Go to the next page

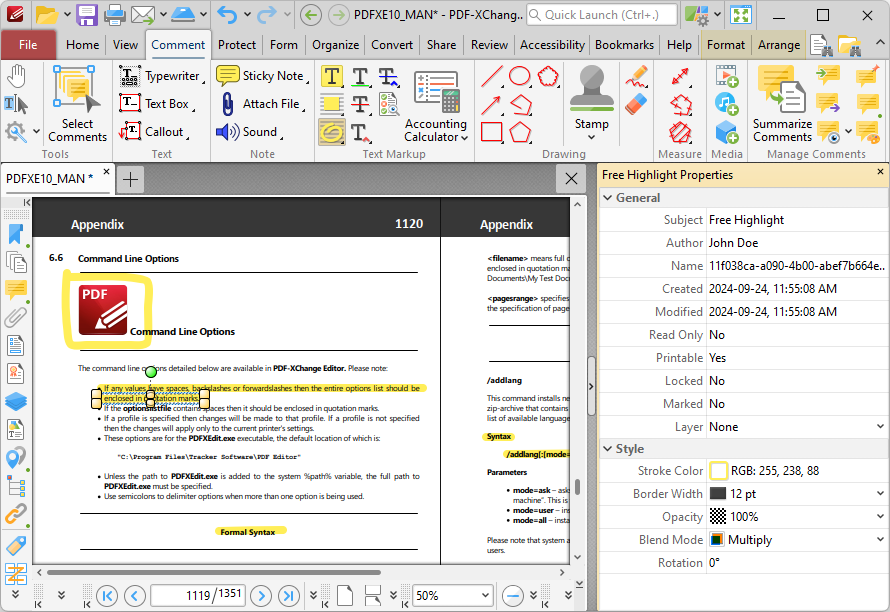(261, 596)
